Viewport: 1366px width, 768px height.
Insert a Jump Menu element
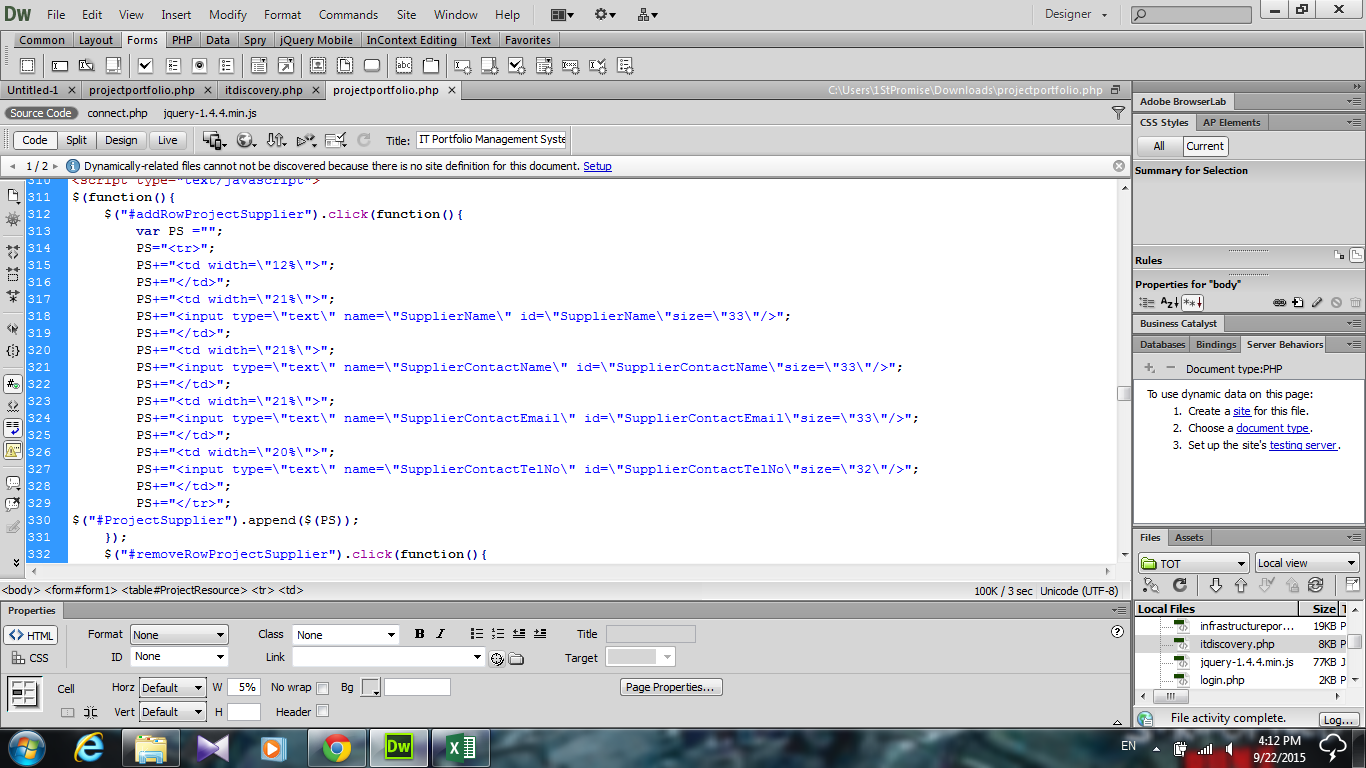click(286, 66)
